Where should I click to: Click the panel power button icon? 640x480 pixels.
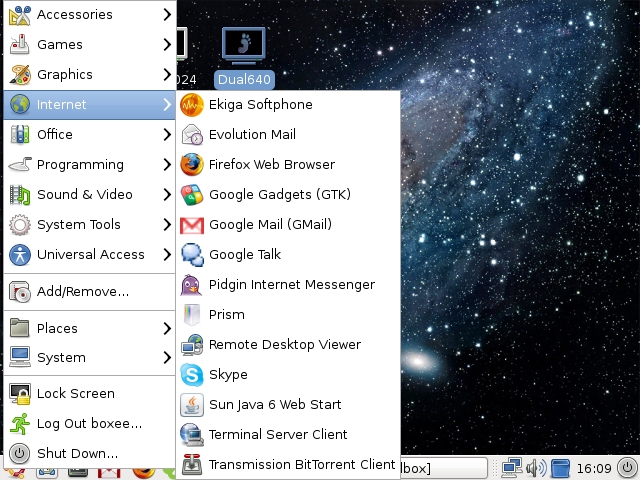click(x=627, y=468)
